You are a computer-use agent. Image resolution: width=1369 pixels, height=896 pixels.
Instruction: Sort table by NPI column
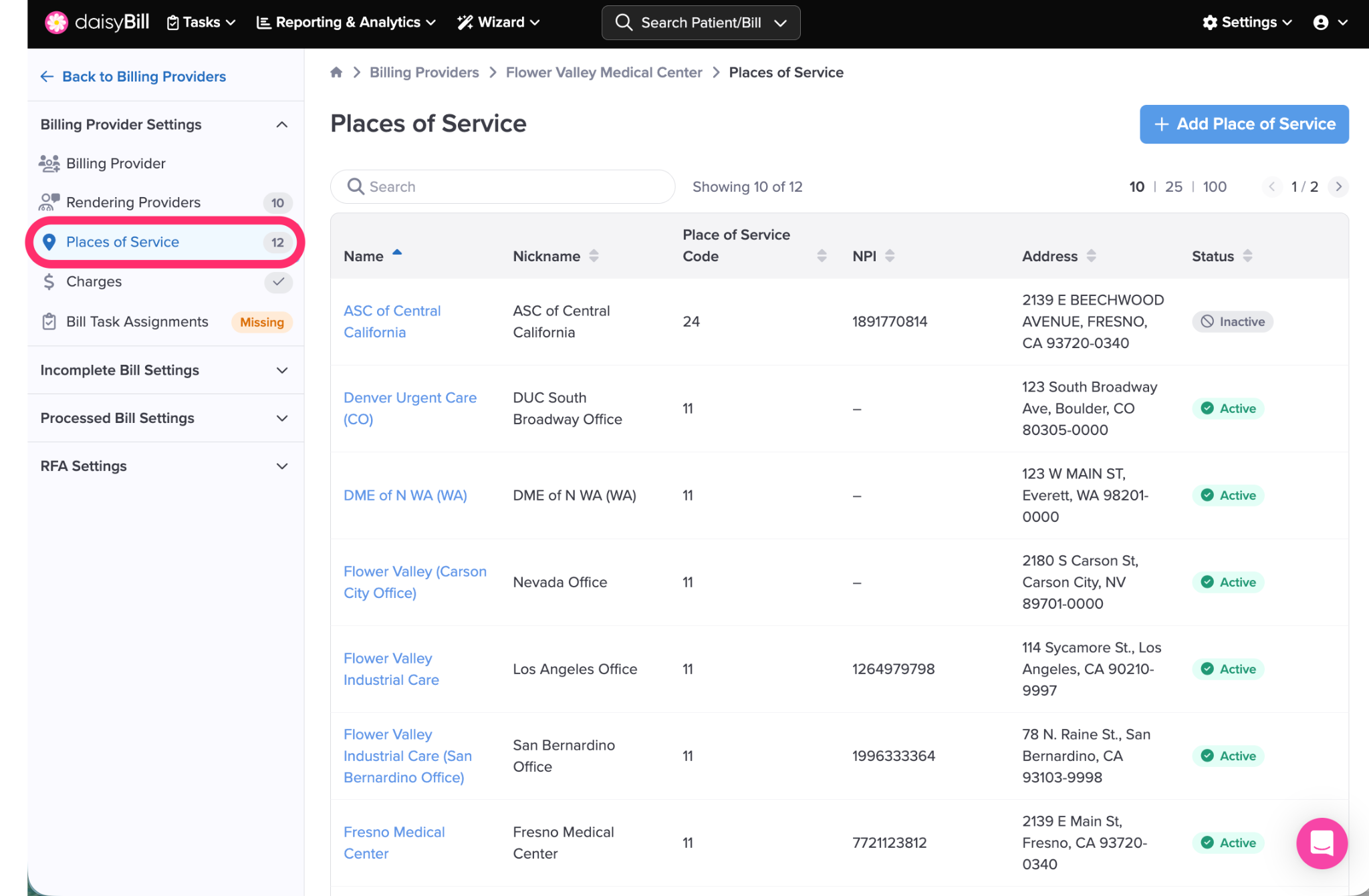(x=890, y=256)
